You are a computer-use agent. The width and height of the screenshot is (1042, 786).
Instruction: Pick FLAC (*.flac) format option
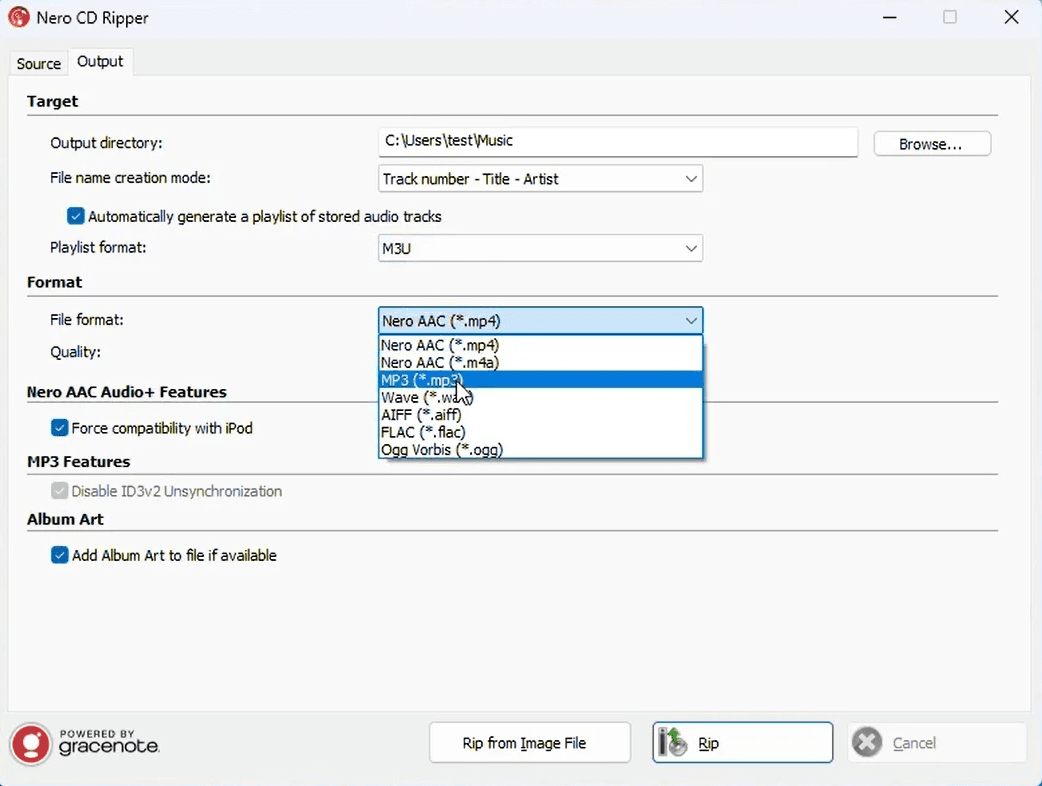540,432
